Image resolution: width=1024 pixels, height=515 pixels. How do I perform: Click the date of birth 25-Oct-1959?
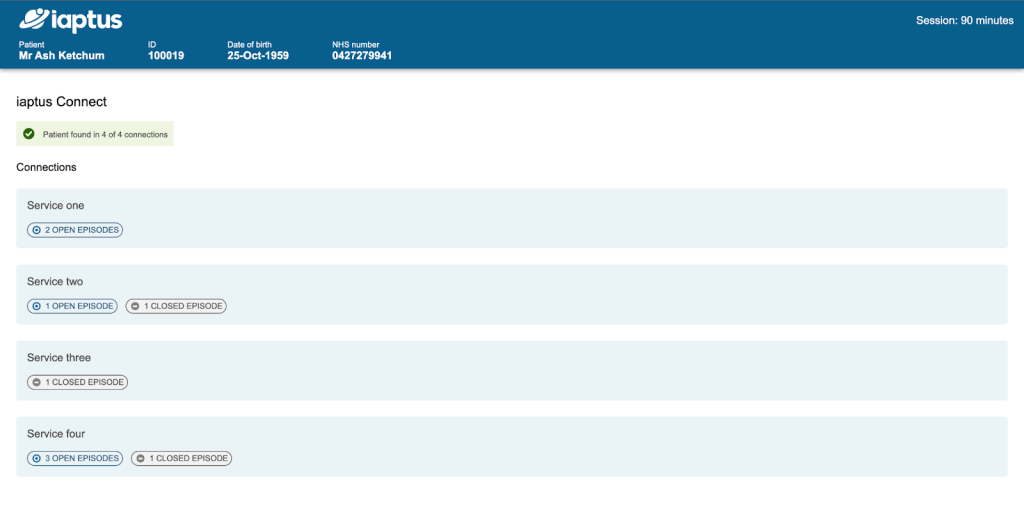coord(258,56)
